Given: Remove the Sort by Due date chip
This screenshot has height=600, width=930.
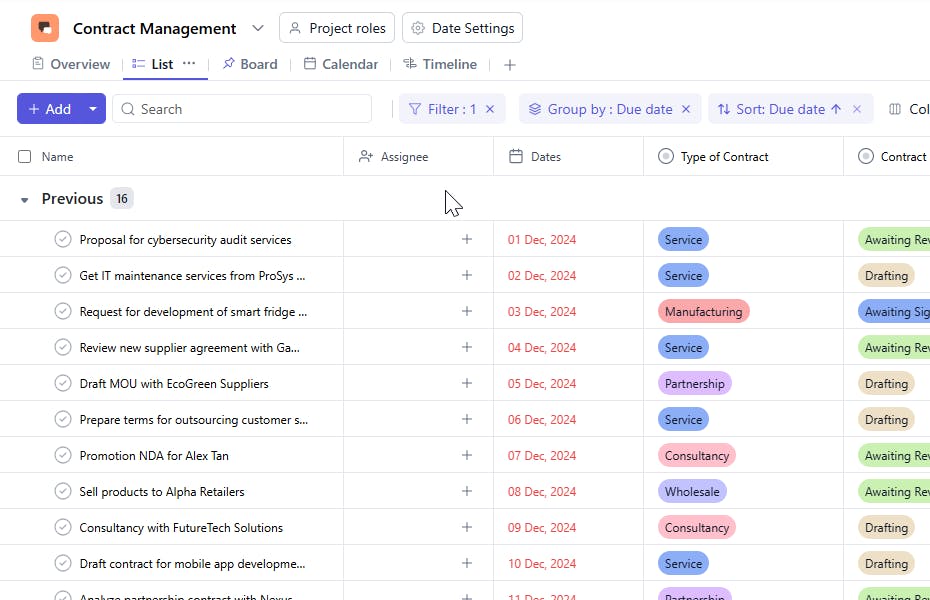Looking at the screenshot, I should click(x=857, y=109).
